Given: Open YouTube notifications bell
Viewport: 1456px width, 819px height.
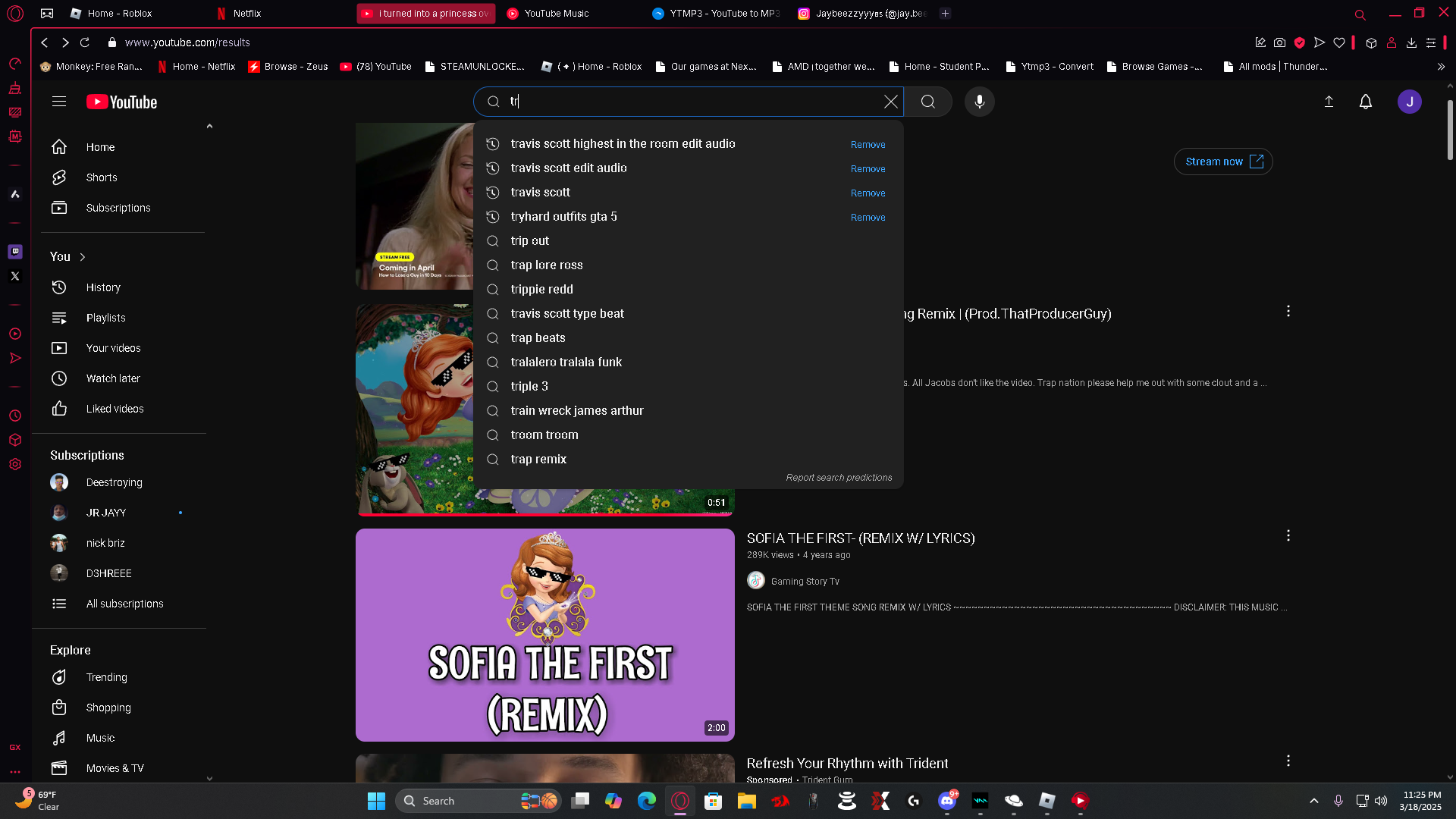Looking at the screenshot, I should (1365, 102).
